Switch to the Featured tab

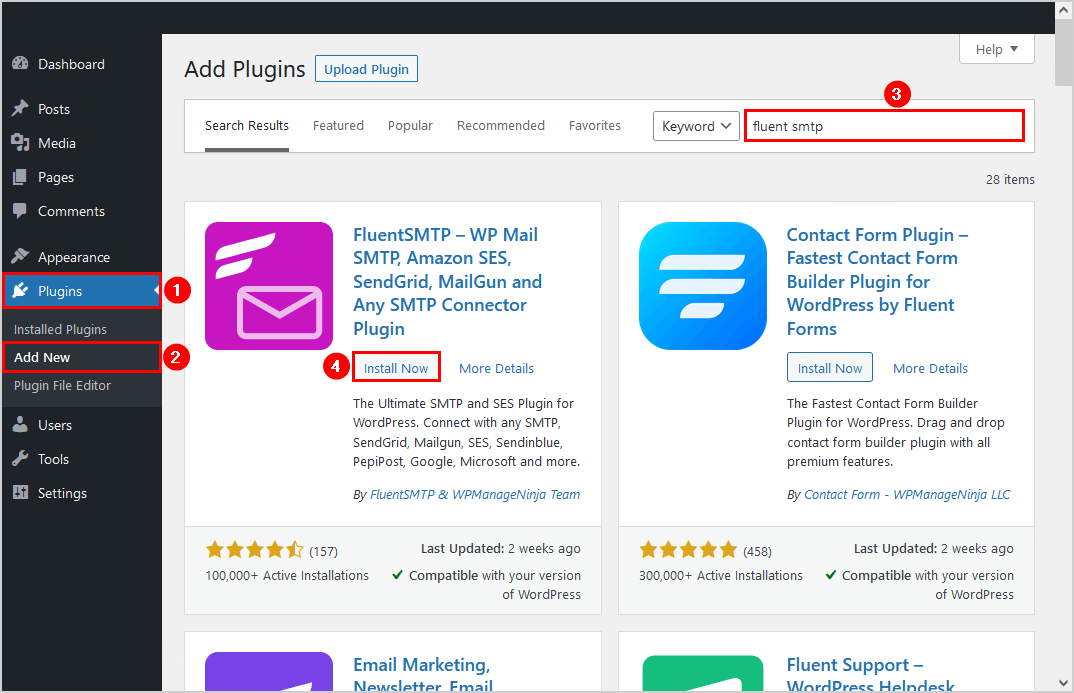pos(338,125)
